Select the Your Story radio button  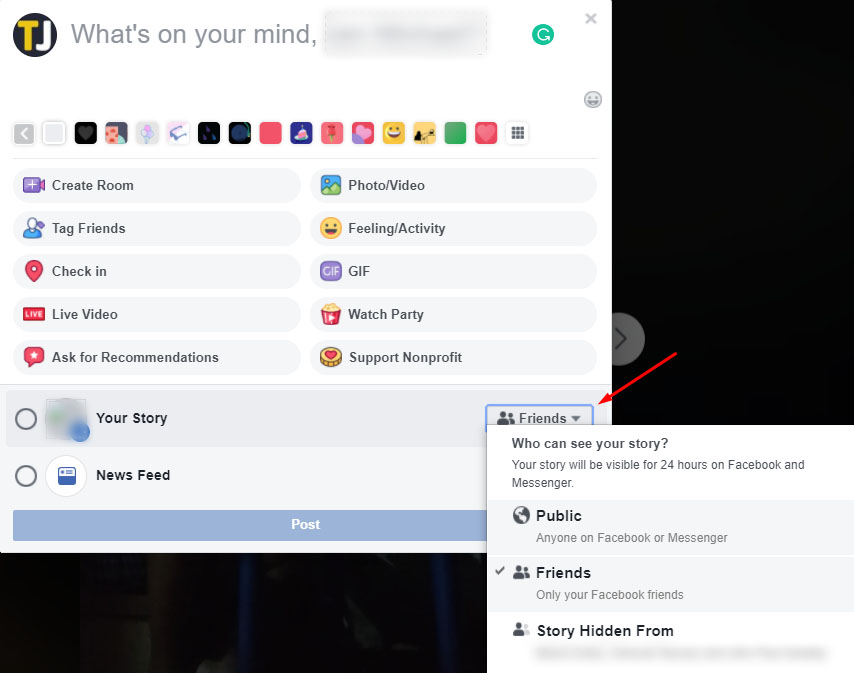[x=26, y=419]
